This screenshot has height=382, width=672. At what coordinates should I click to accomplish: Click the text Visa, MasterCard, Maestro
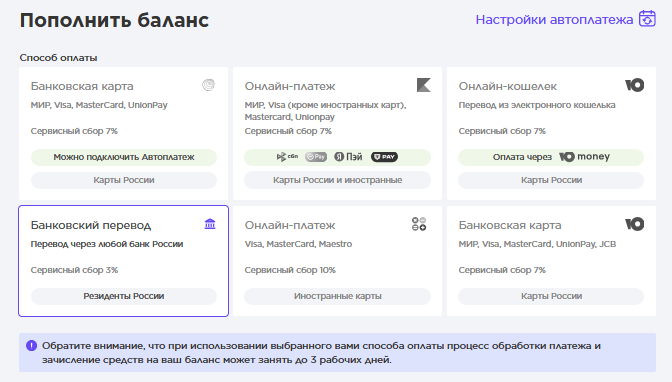click(x=298, y=244)
